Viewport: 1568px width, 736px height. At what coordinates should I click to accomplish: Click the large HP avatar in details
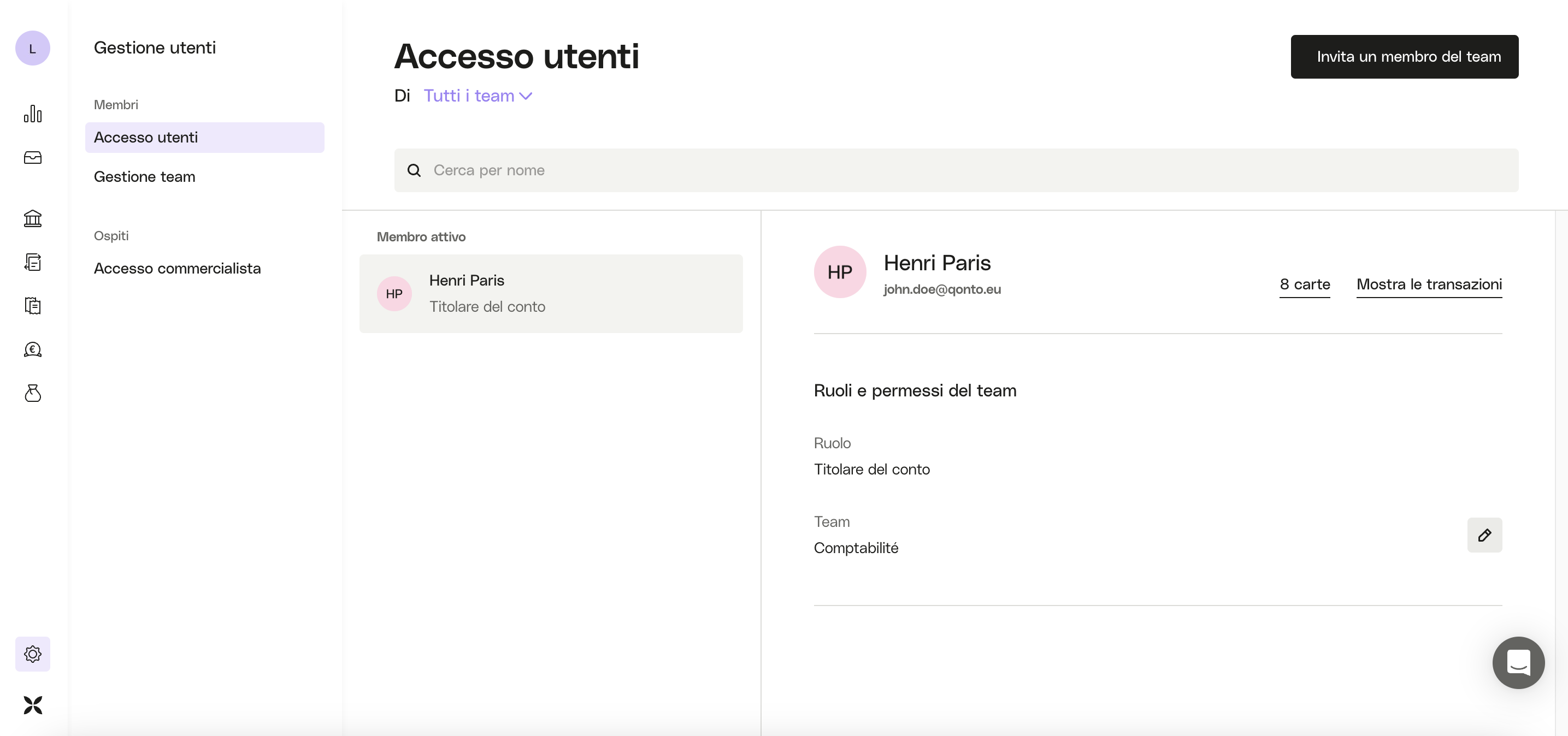pos(839,272)
